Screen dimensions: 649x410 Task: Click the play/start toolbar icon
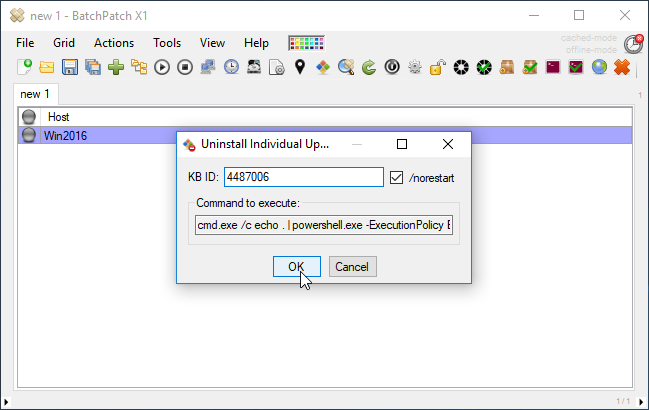point(162,67)
